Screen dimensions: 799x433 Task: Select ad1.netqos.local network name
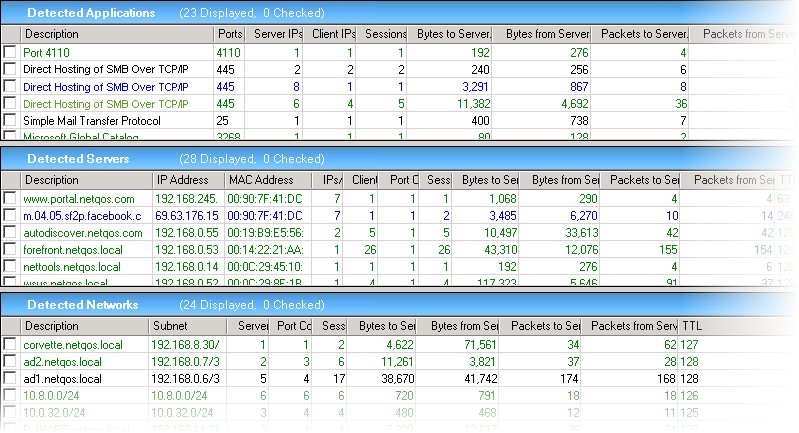[62, 379]
